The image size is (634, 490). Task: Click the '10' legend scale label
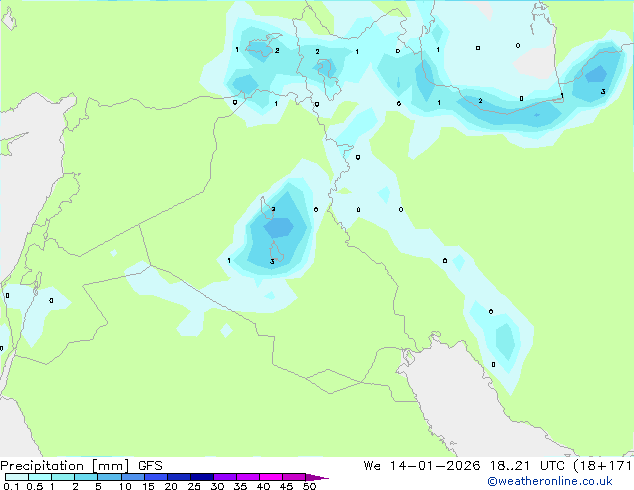(x=125, y=486)
